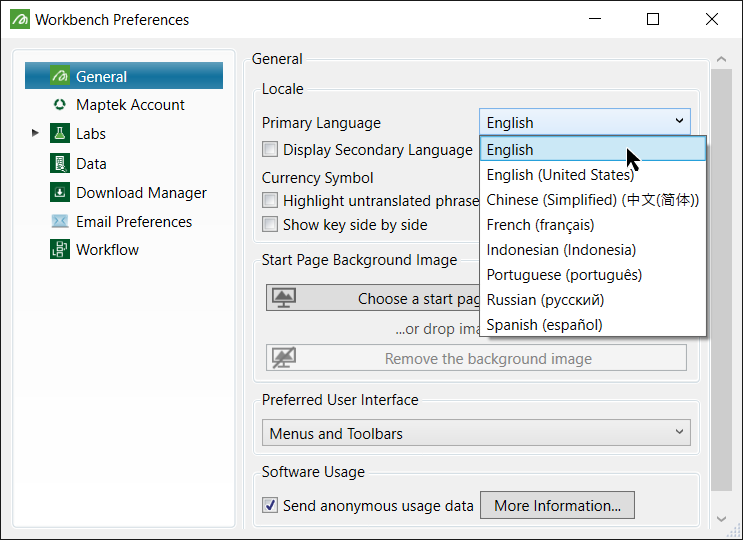Screen dimensions: 743x540
Task: Enable Display Secondary Language checkbox
Action: click(x=270, y=150)
